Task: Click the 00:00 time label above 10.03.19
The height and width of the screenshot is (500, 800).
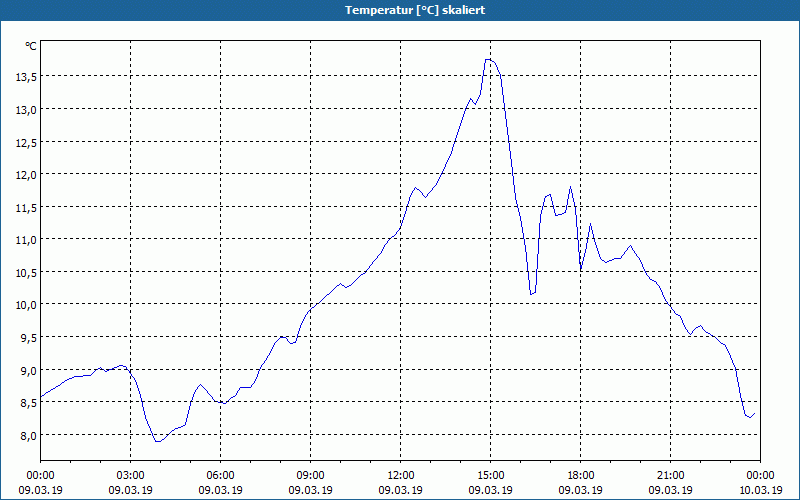Action: click(x=760, y=476)
